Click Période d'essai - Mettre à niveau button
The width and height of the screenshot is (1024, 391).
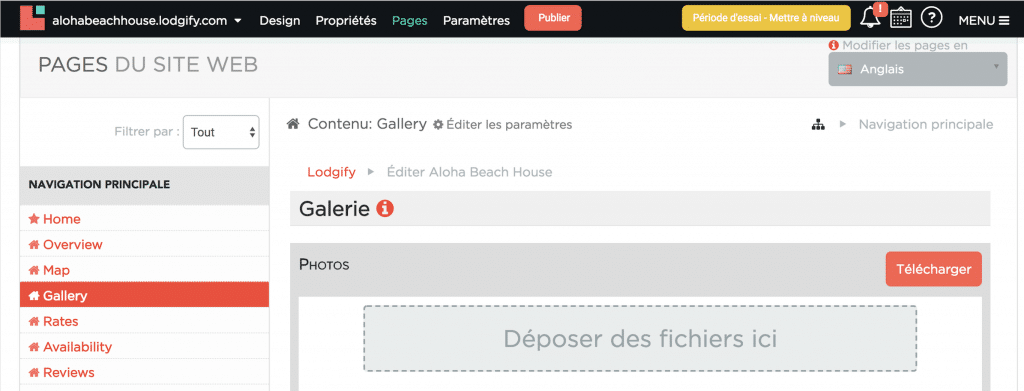coord(766,18)
